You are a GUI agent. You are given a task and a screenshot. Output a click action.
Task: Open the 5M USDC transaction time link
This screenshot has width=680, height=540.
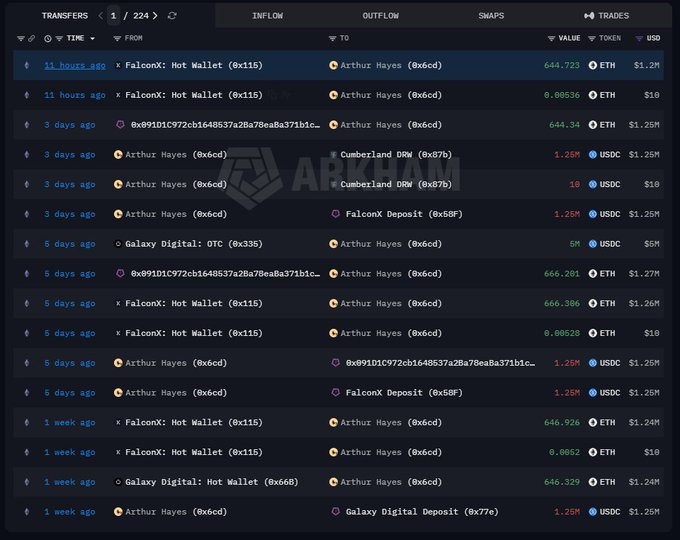[69, 244]
